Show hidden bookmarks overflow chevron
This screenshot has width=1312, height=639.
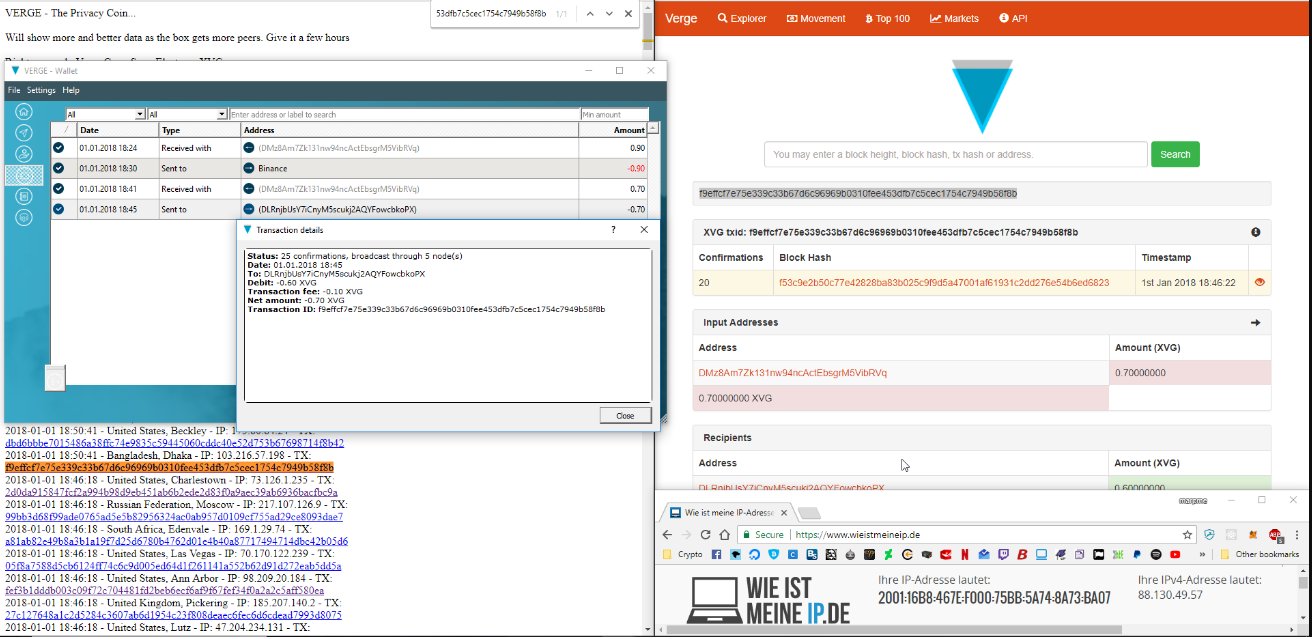tap(1203, 554)
